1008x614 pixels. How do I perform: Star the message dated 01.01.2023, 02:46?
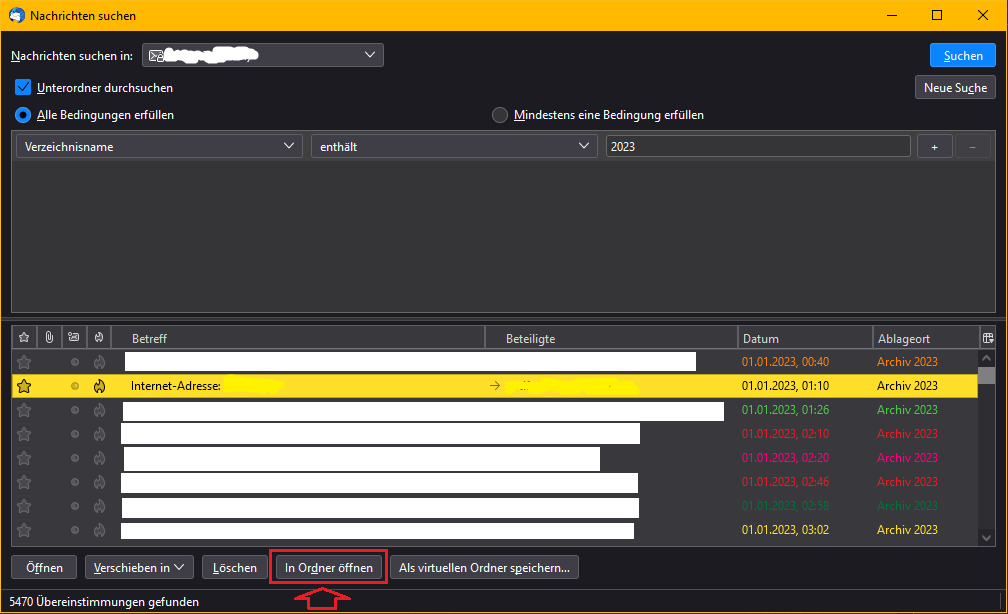pyautogui.click(x=24, y=482)
